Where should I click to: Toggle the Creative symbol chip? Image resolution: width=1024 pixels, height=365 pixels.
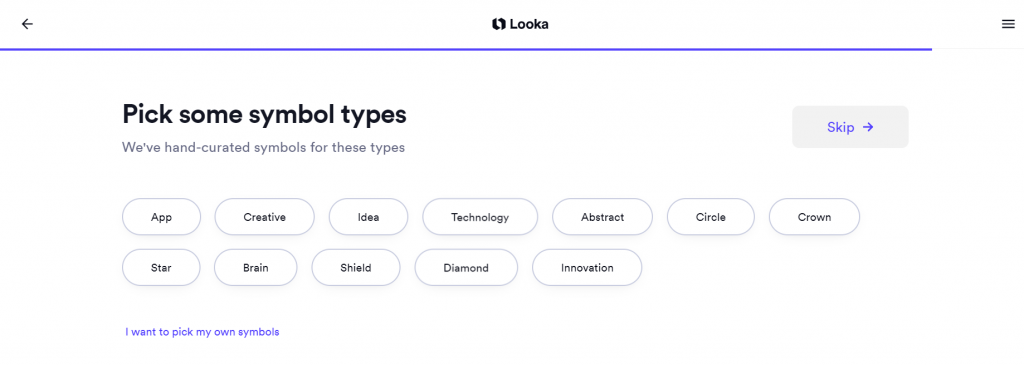point(264,217)
